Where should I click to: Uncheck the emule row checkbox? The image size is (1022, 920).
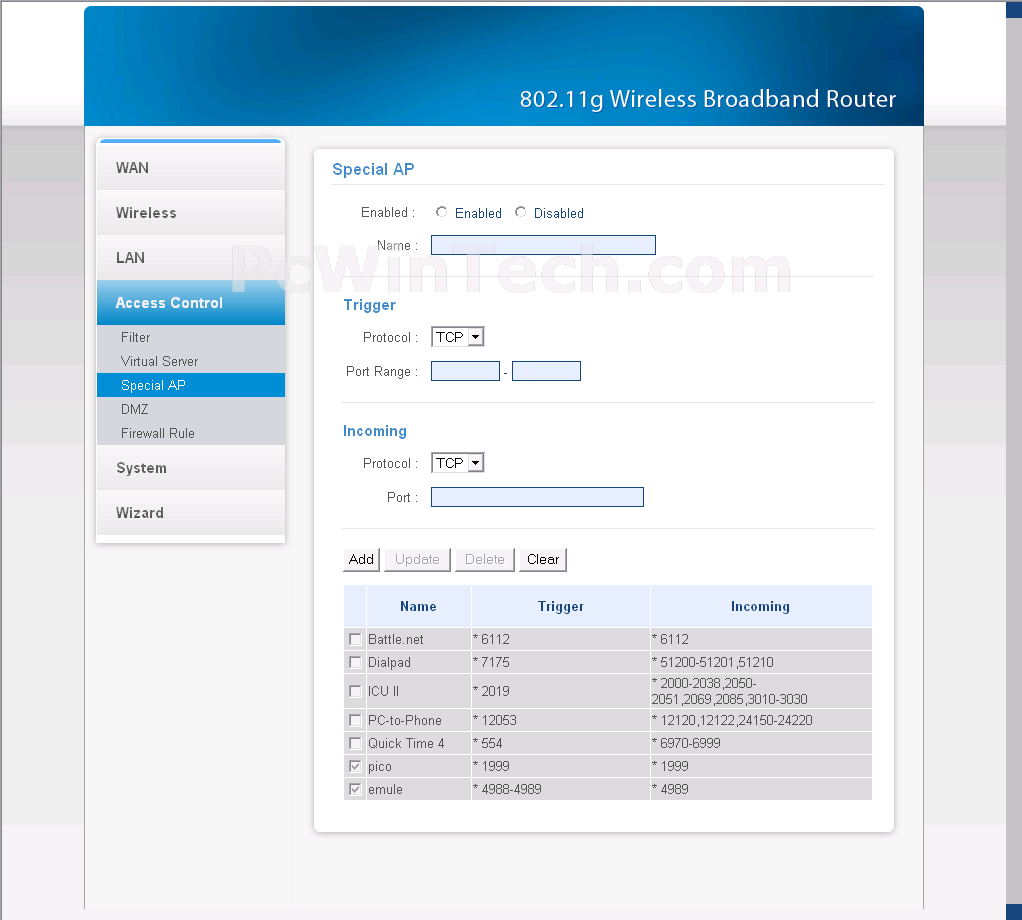(355, 789)
